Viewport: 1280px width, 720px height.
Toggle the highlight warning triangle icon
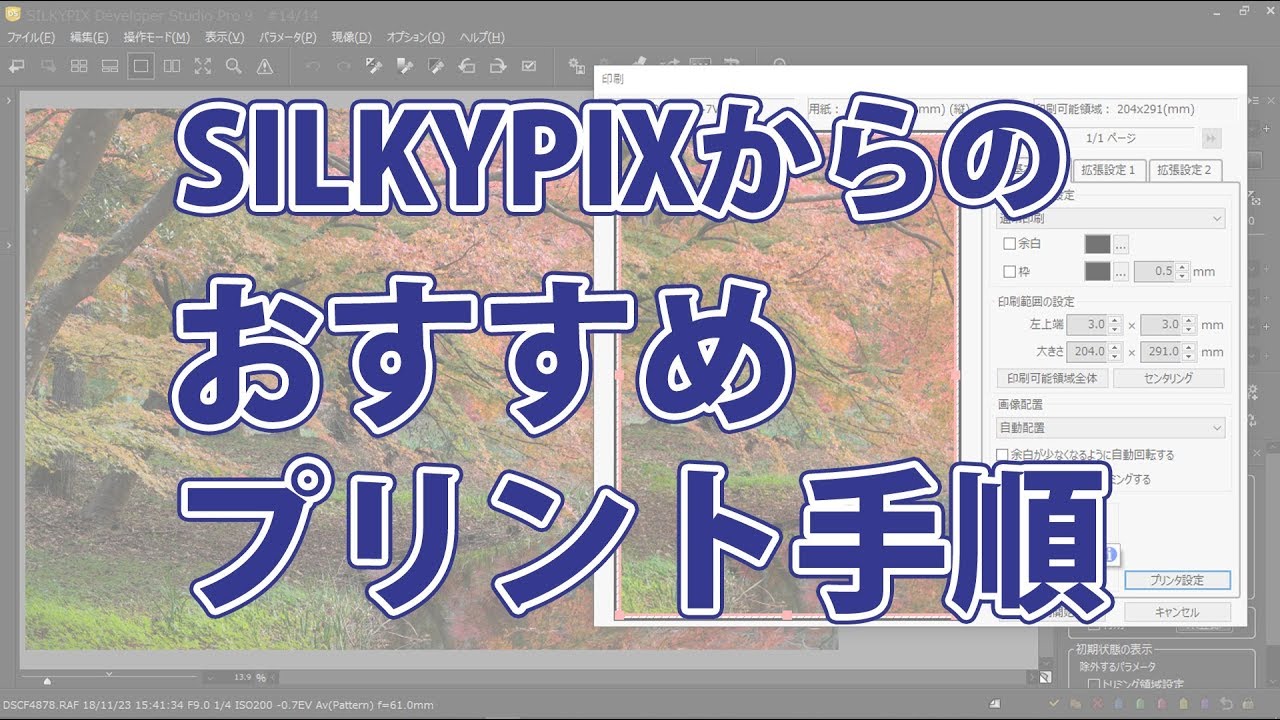pyautogui.click(x=264, y=66)
